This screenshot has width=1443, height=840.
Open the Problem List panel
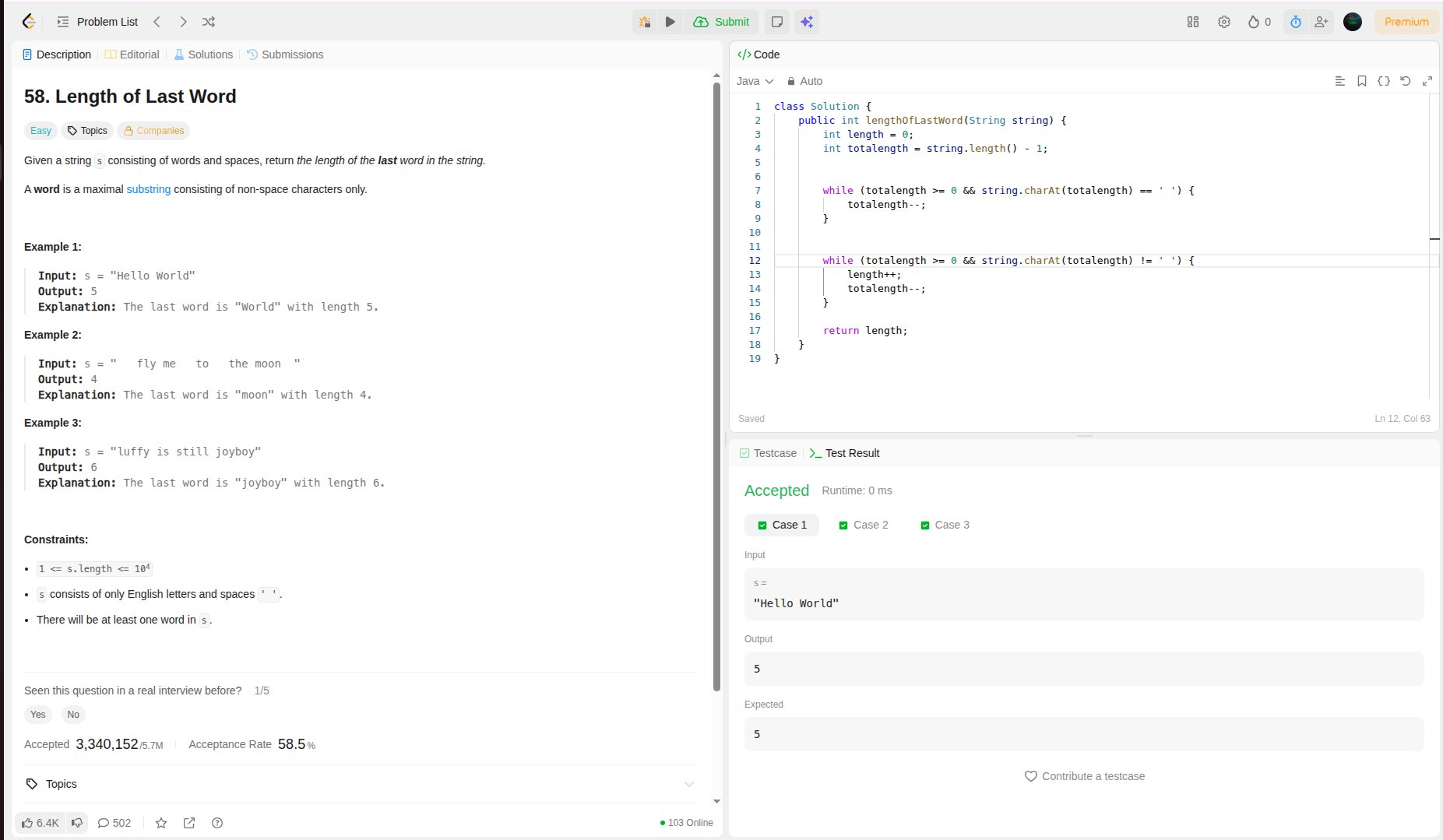[98, 22]
